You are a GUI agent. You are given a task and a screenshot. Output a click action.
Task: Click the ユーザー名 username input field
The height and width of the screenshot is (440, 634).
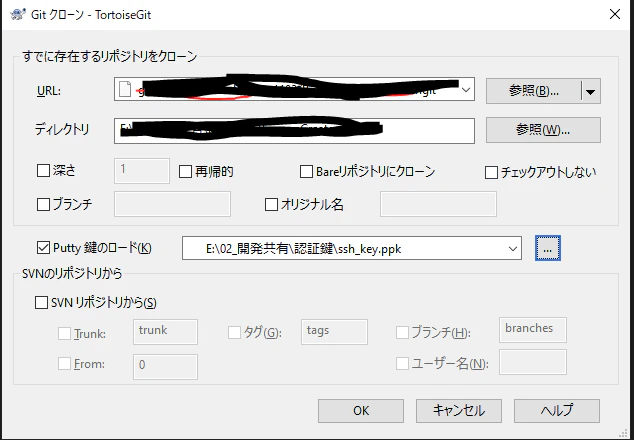533,362
